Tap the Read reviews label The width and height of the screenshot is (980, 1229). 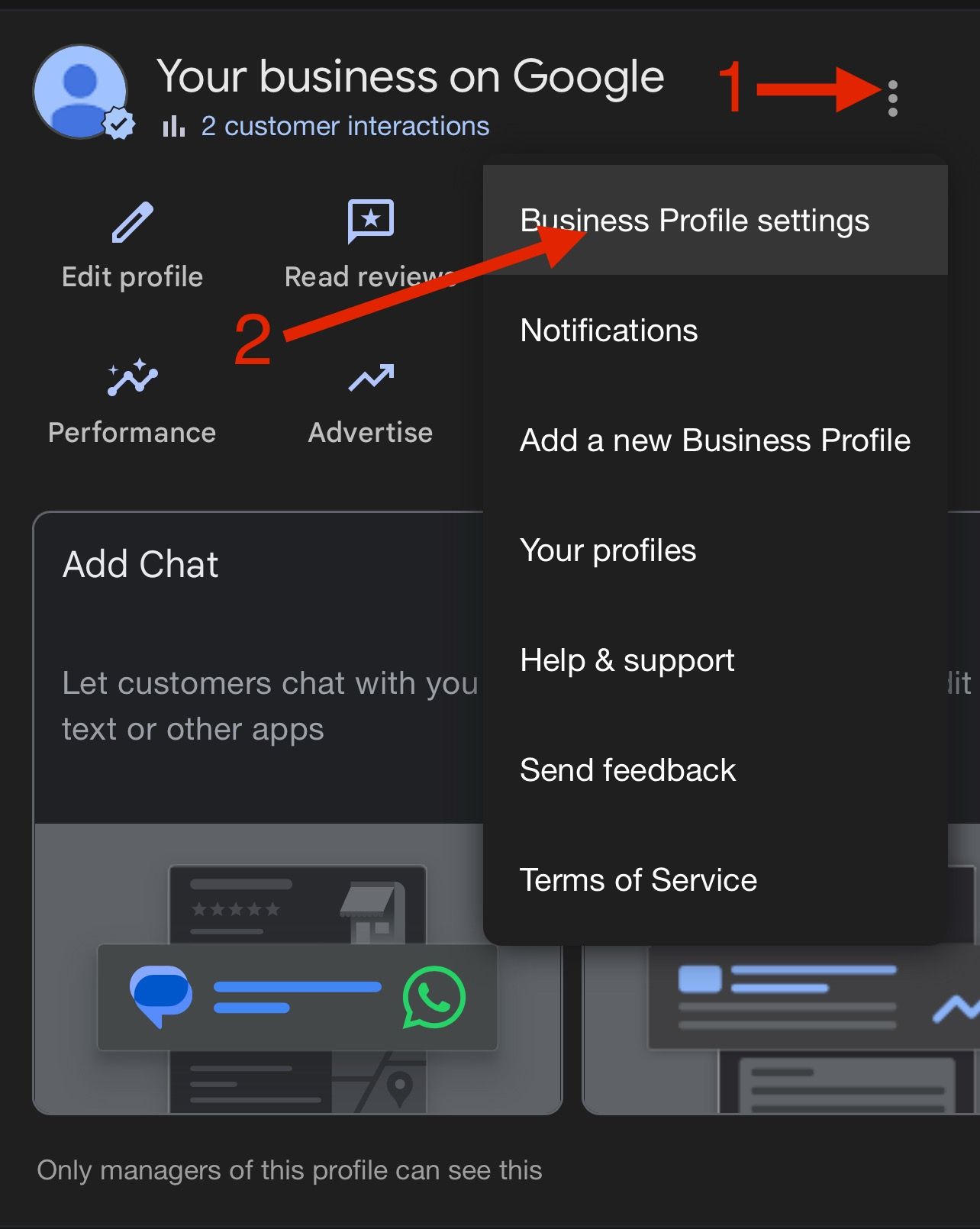371,277
